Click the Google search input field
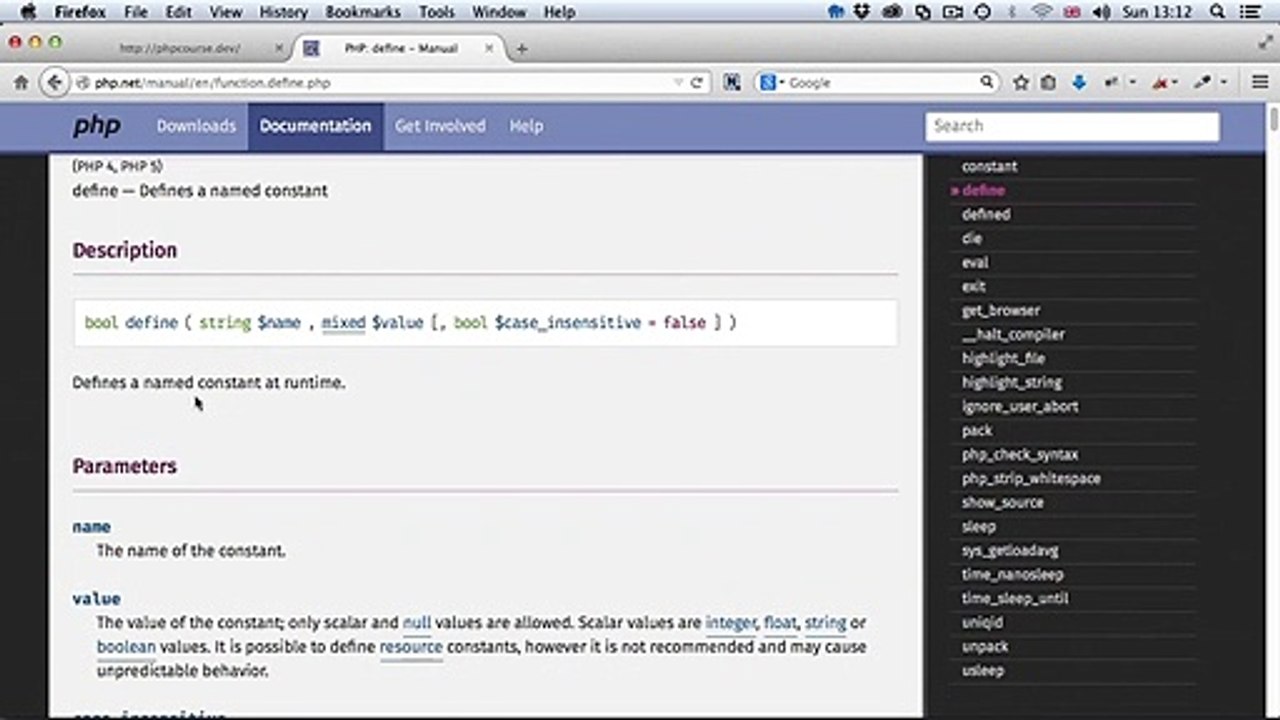 tap(880, 83)
